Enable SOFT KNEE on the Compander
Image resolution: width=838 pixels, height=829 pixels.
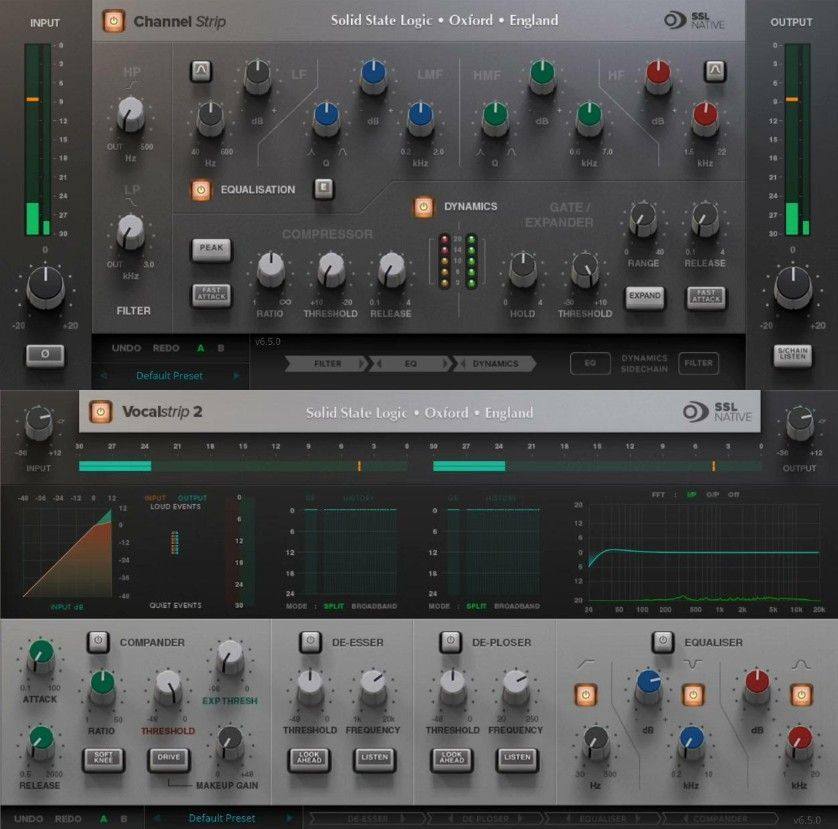103,761
